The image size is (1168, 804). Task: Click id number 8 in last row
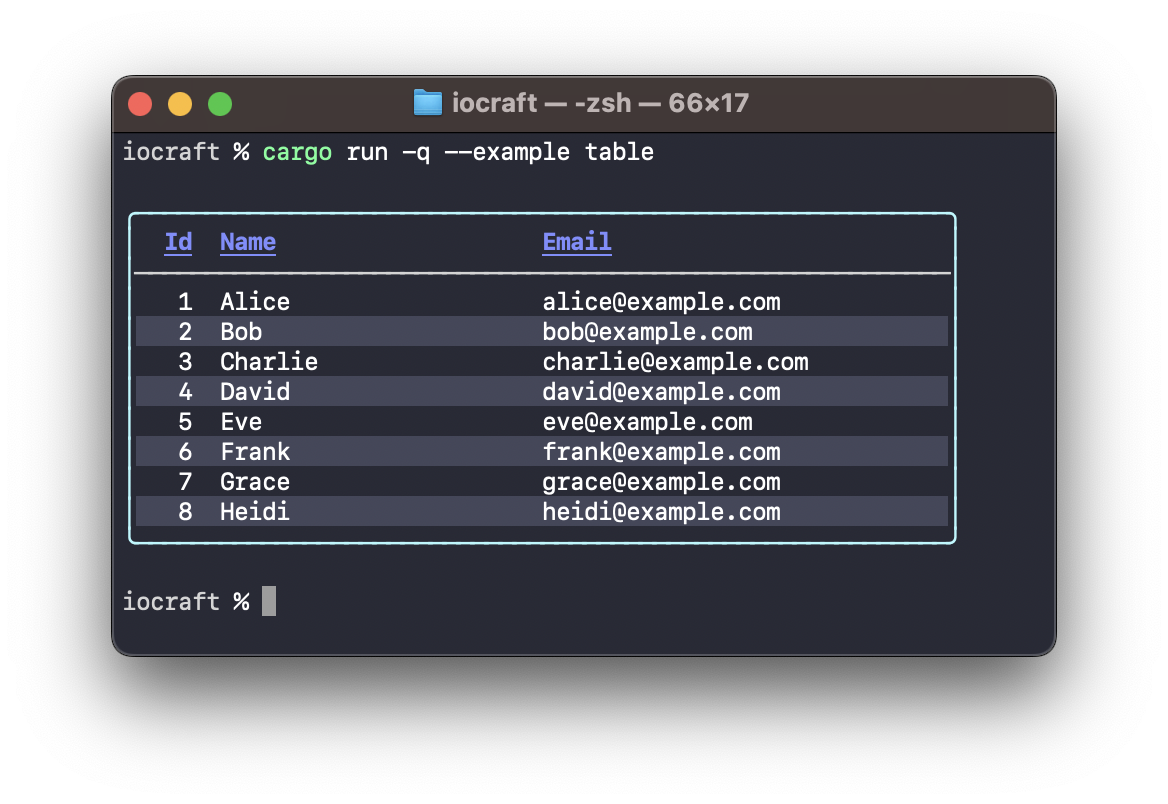point(185,512)
